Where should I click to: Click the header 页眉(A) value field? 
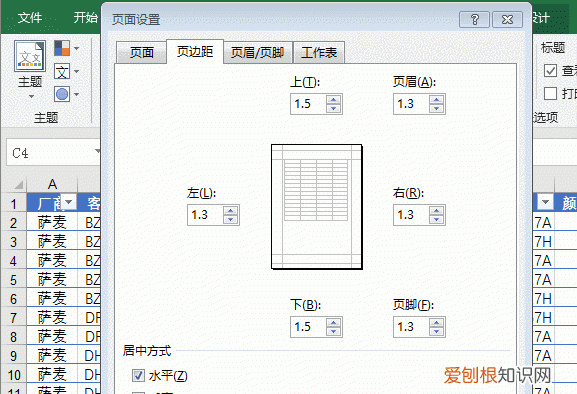click(411, 104)
